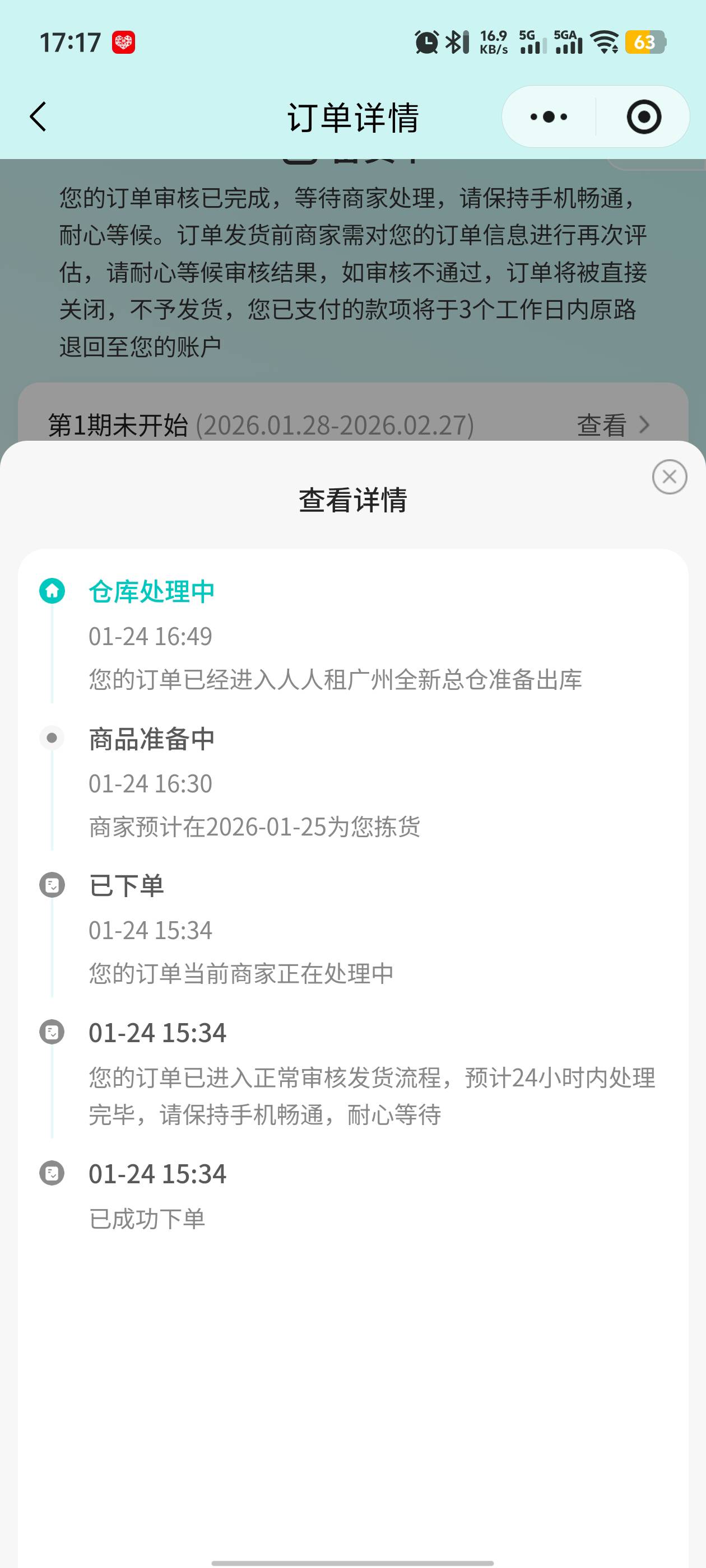Expand 第1期 using the chevron arrow
The height and width of the screenshot is (1568, 706).
(644, 425)
